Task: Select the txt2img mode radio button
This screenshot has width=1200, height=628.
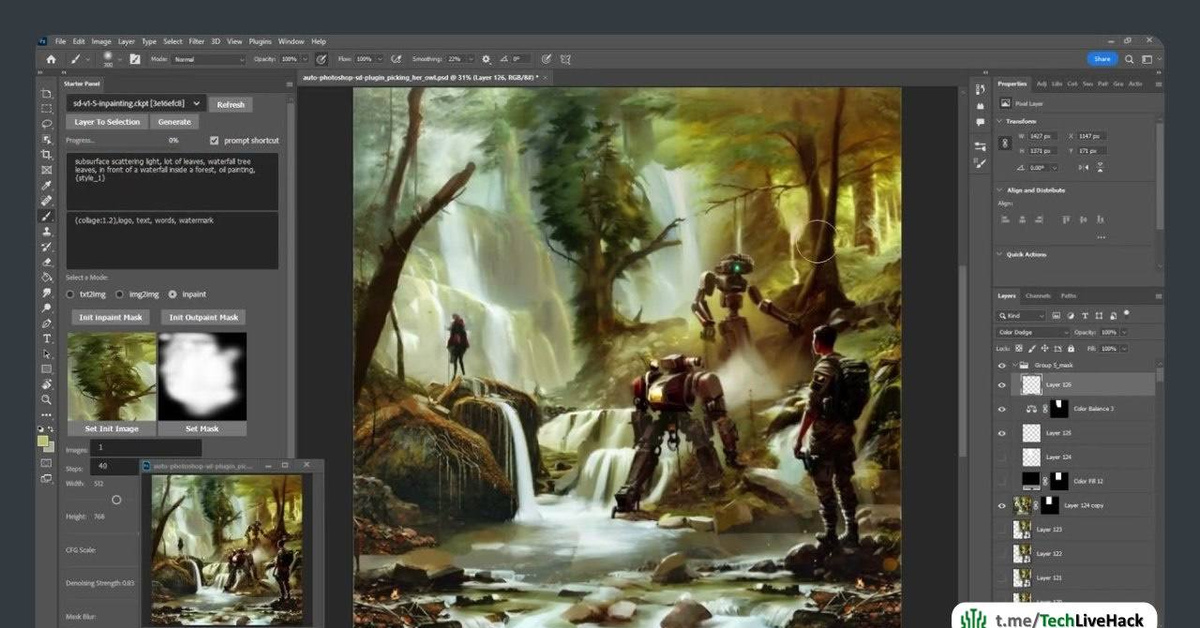Action: click(x=70, y=294)
